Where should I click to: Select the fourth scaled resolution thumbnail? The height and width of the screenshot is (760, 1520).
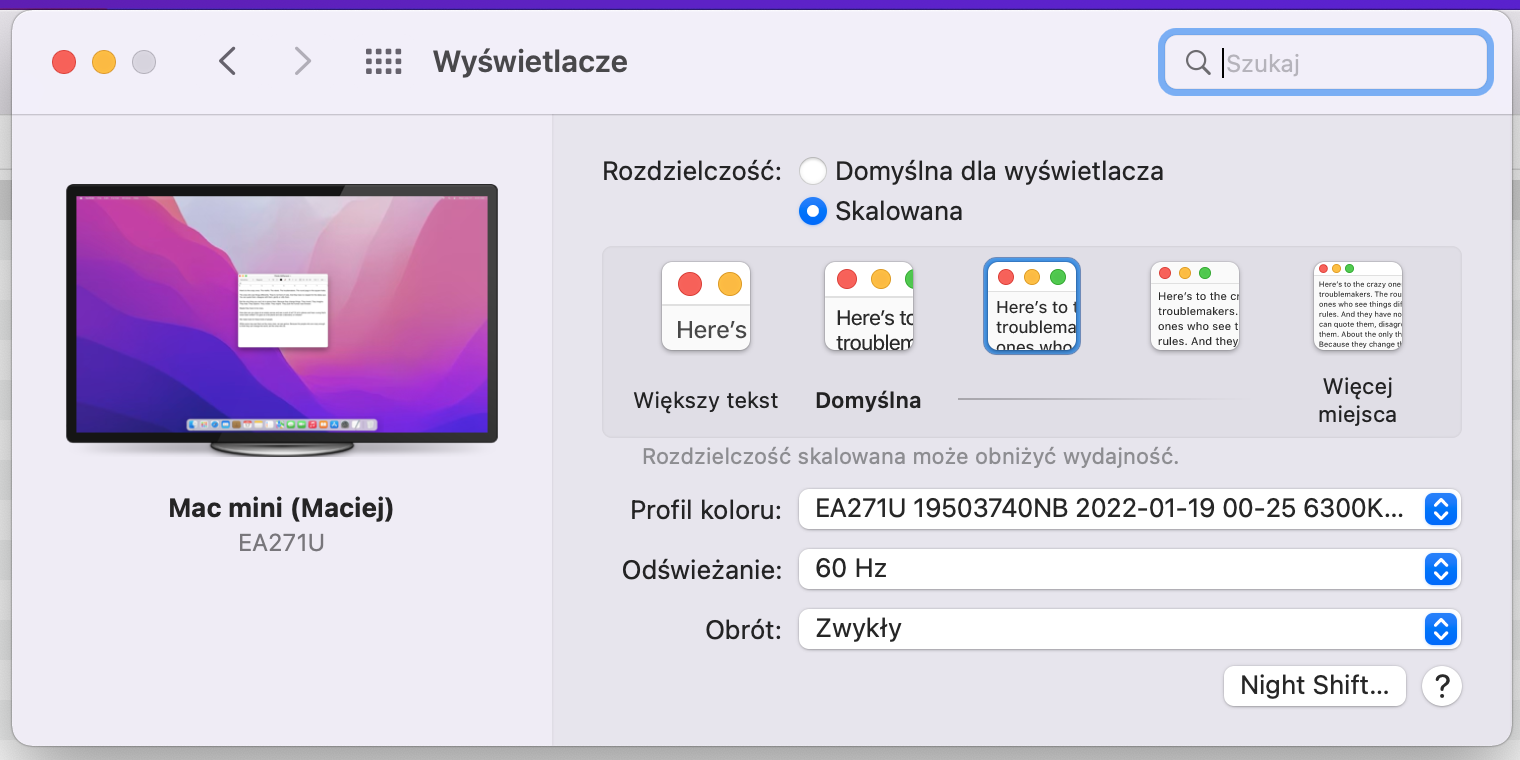pos(1194,306)
